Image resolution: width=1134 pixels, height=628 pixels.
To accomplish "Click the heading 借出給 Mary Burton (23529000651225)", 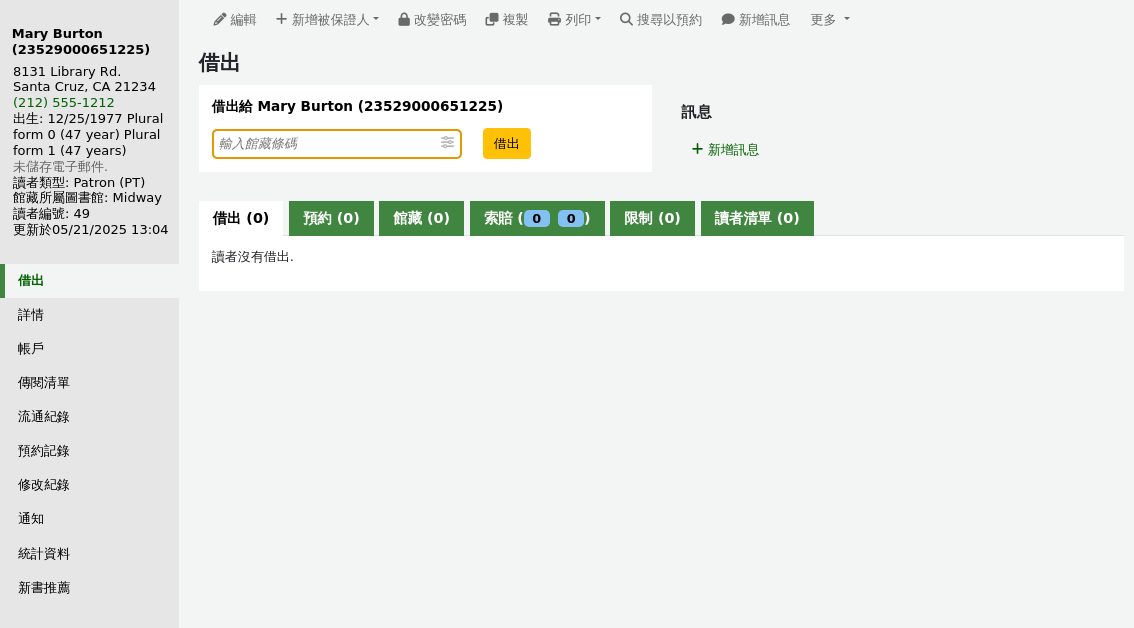I will [x=357, y=106].
